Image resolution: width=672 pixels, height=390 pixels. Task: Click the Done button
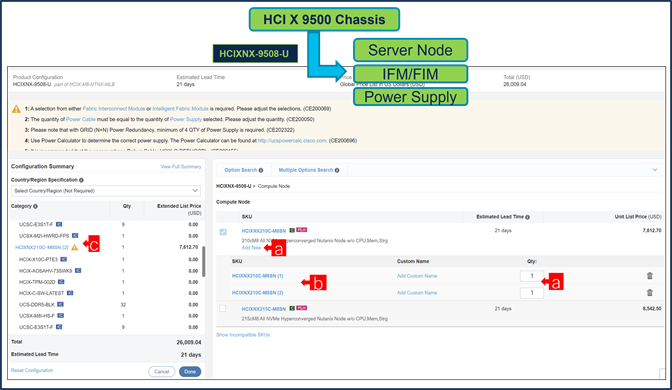pyautogui.click(x=190, y=372)
